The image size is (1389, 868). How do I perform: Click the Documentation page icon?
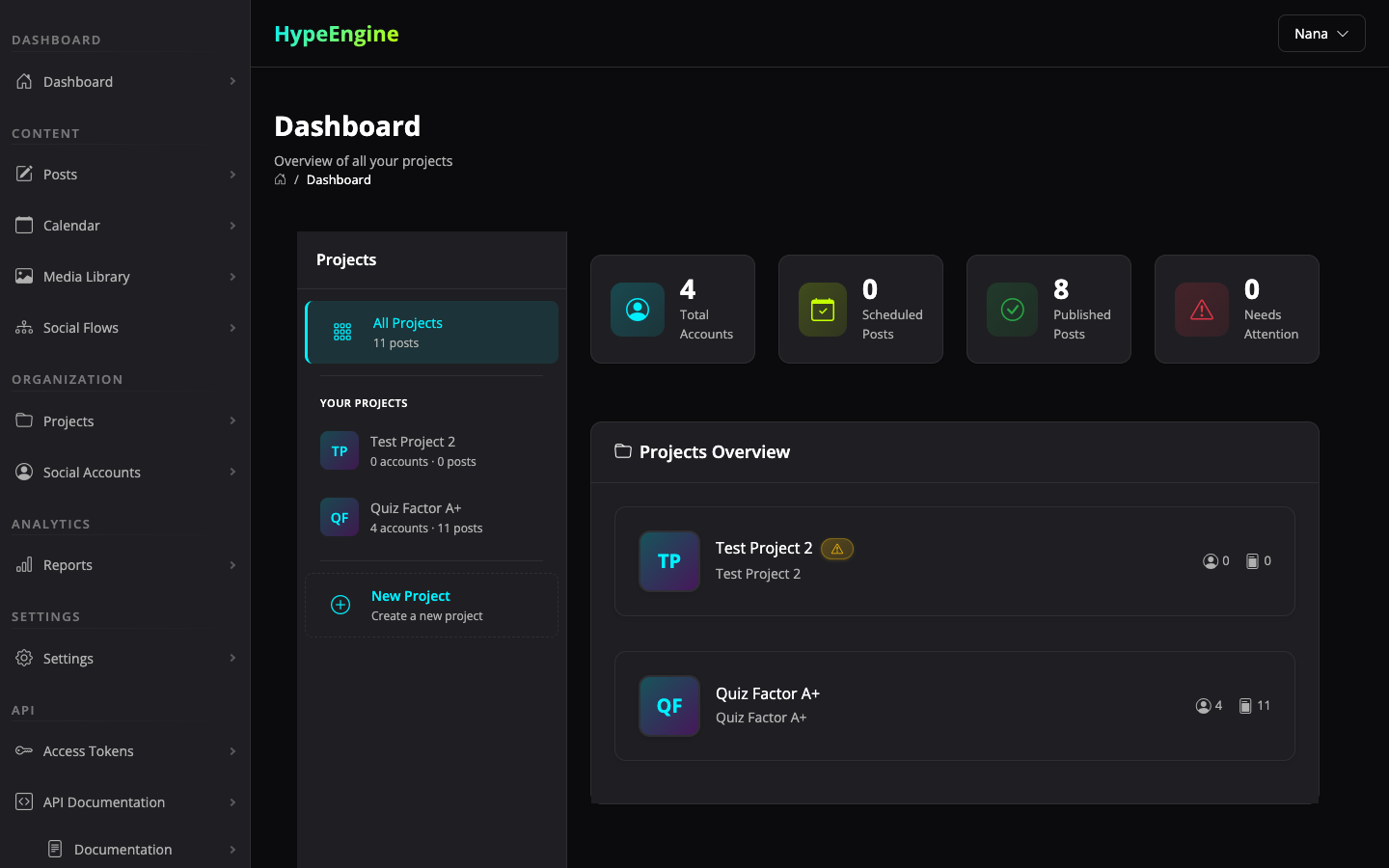[55, 849]
